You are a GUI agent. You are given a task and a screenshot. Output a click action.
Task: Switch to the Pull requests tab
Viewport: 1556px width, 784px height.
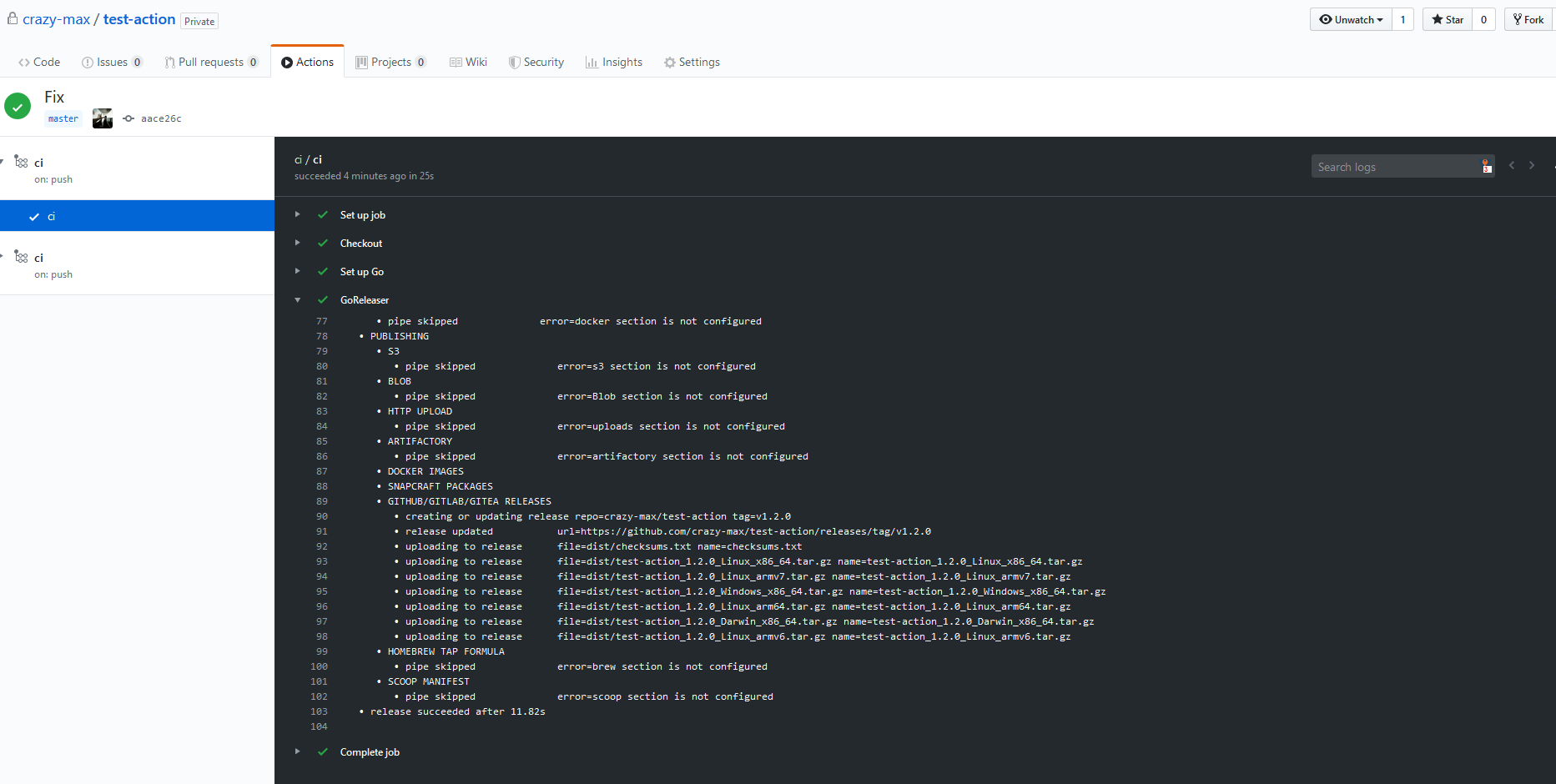(211, 62)
